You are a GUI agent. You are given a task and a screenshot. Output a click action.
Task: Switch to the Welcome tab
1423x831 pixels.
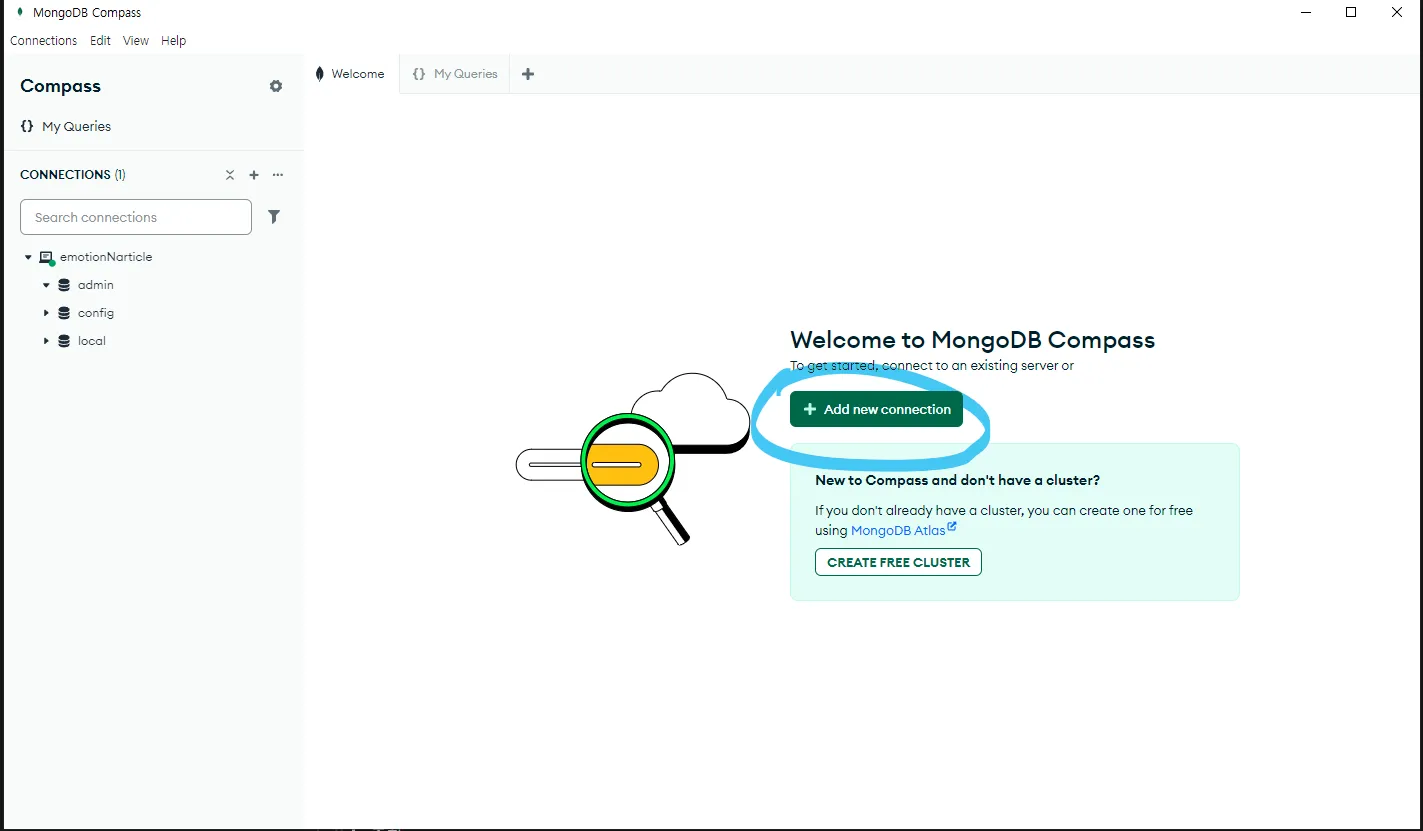[351, 74]
